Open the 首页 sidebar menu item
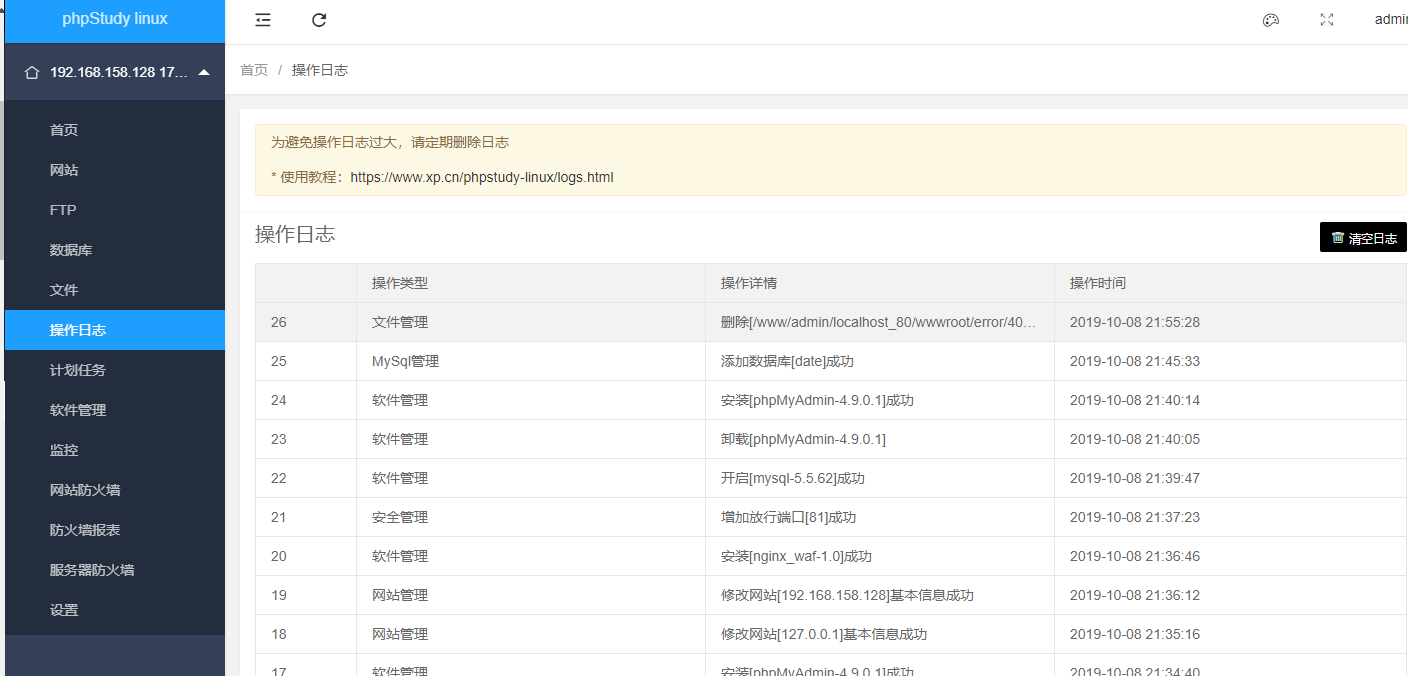 (64, 130)
